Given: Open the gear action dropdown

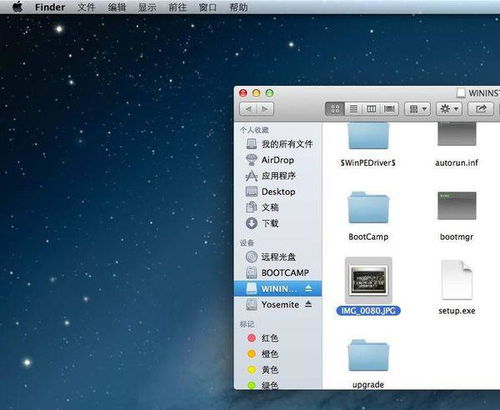Looking at the screenshot, I should 449,109.
